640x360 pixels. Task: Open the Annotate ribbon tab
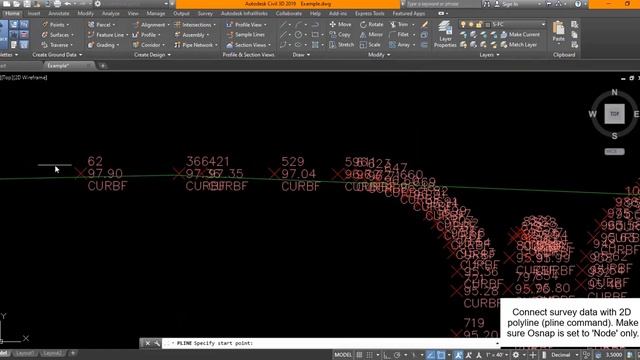pos(59,13)
